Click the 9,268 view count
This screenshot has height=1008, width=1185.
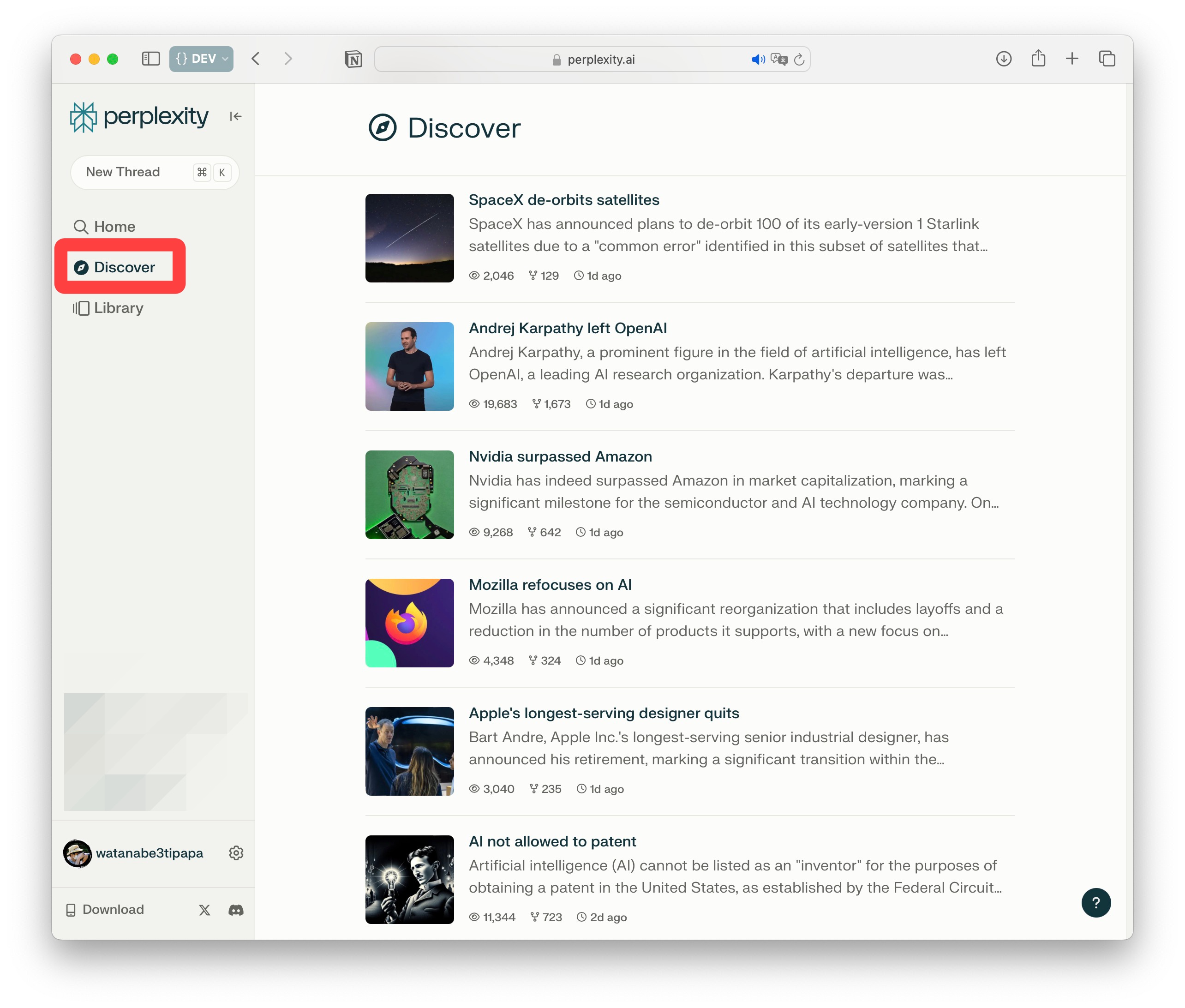[491, 532]
